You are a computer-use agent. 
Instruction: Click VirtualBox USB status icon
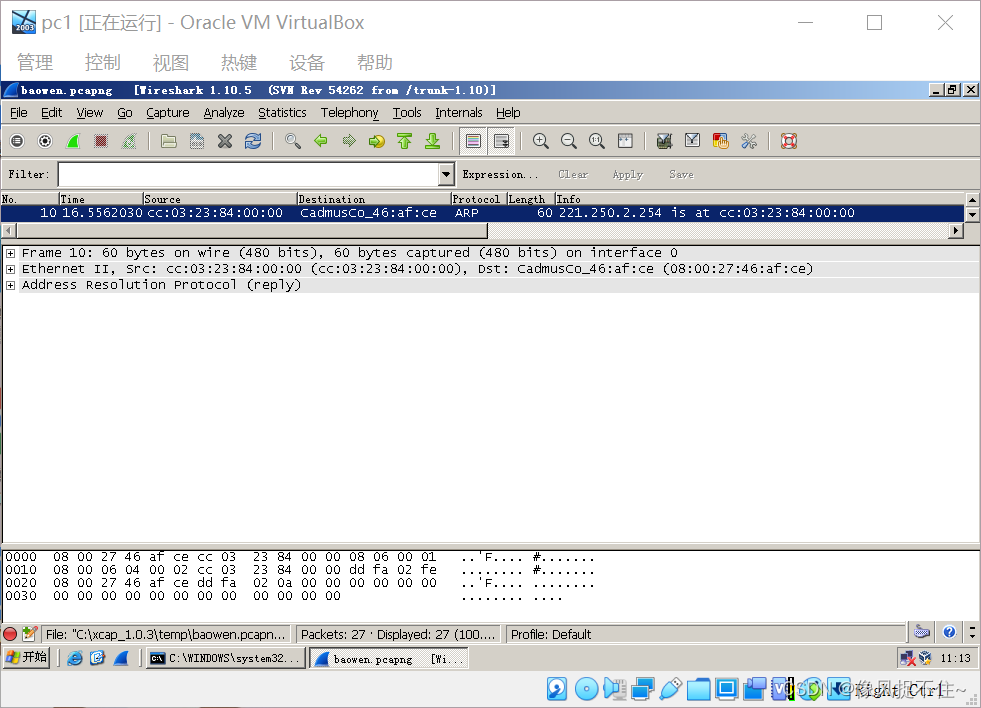(x=670, y=689)
